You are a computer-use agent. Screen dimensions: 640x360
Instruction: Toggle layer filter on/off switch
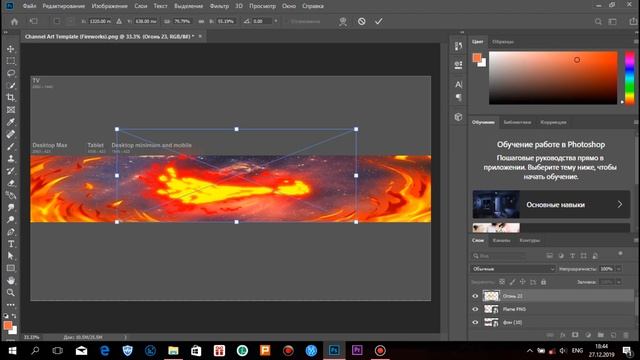click(620, 254)
